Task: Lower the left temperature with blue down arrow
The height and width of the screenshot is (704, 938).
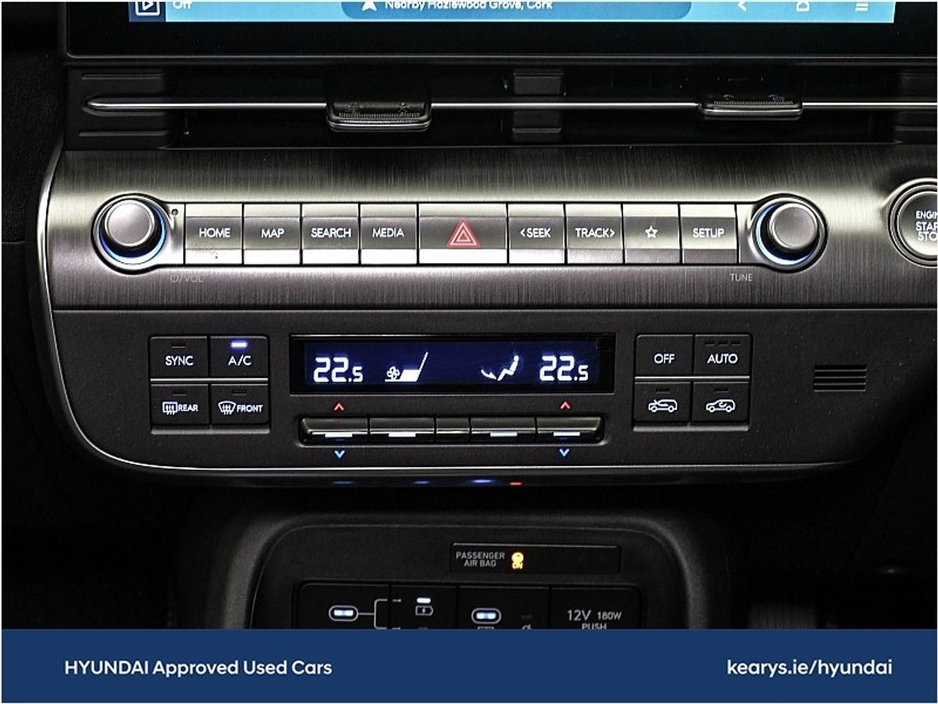Action: tap(339, 453)
